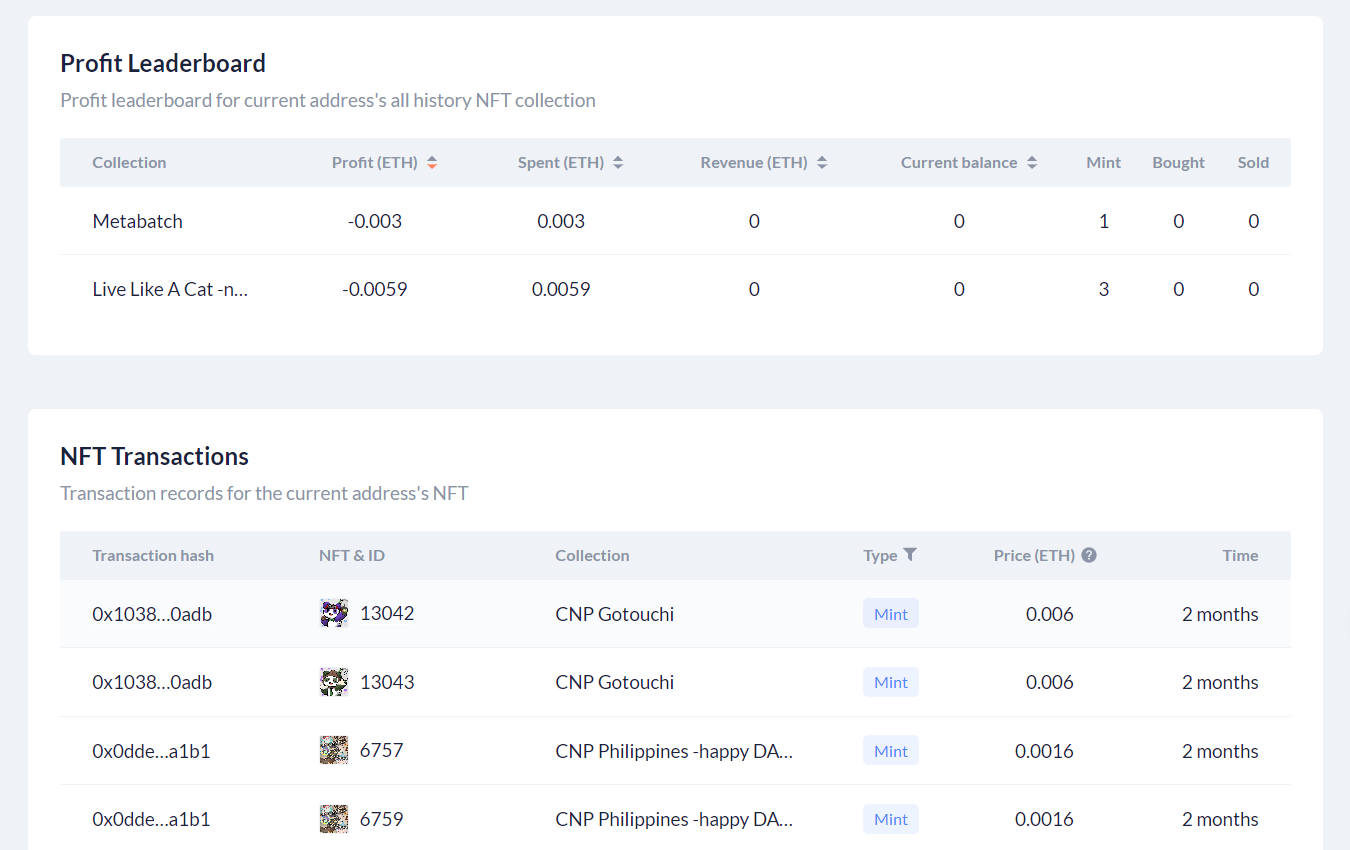Click the Profit Leaderboard heading
The height and width of the screenshot is (850, 1350).
163,63
